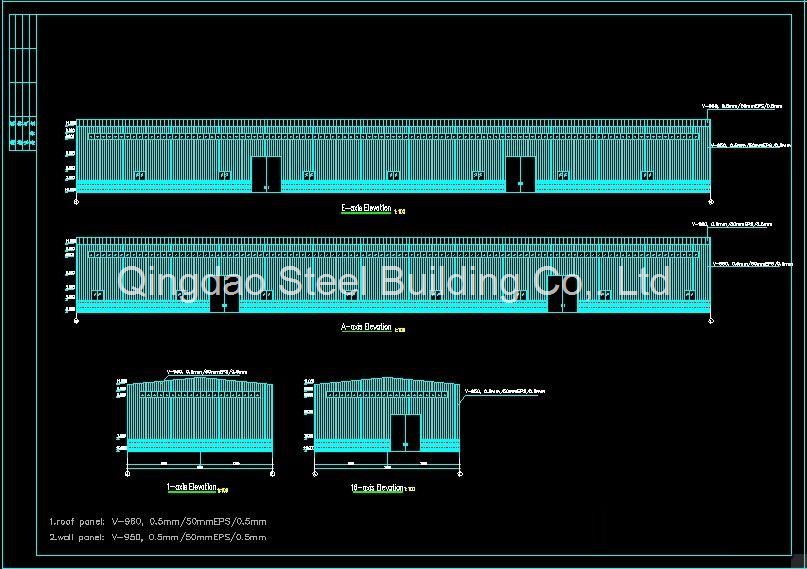Select scale label beside 1-axis Elevation title
The height and width of the screenshot is (569, 807).
[223, 490]
